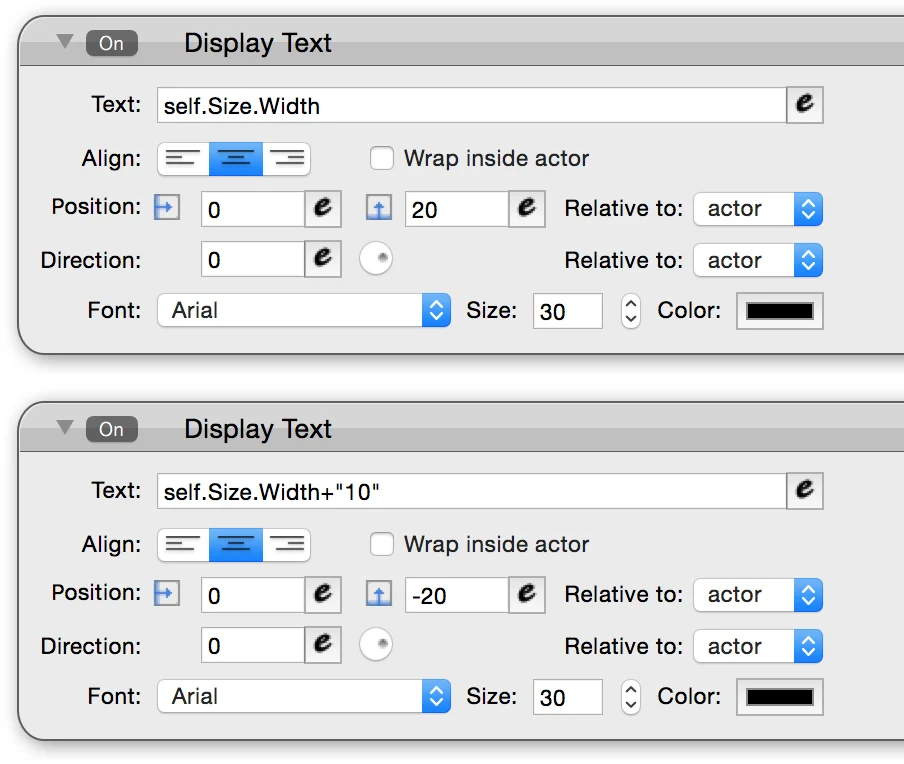Select center alignment in bottom Display Text

coord(236,544)
